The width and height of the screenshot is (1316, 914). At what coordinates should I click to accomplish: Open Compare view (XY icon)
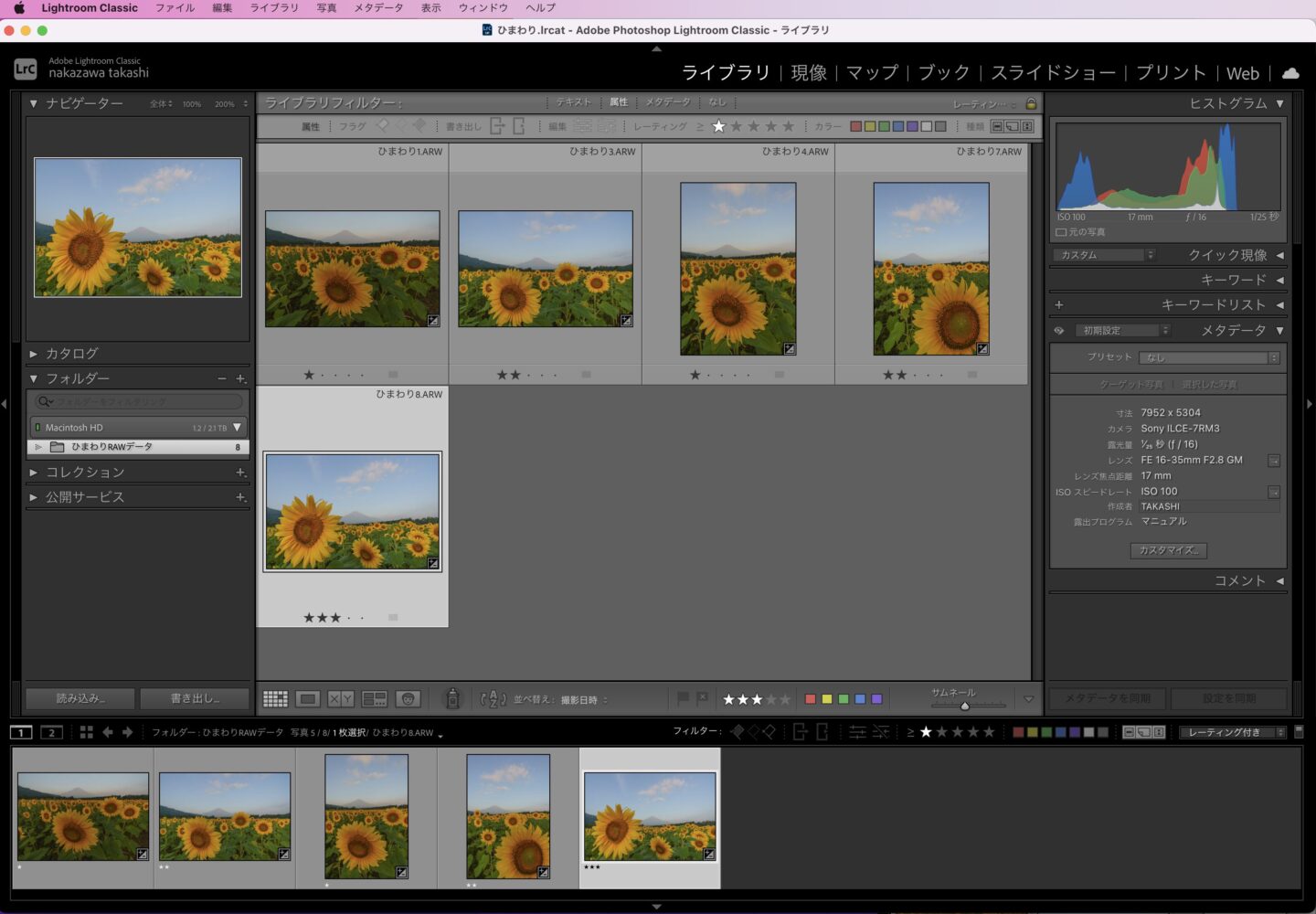coord(340,699)
